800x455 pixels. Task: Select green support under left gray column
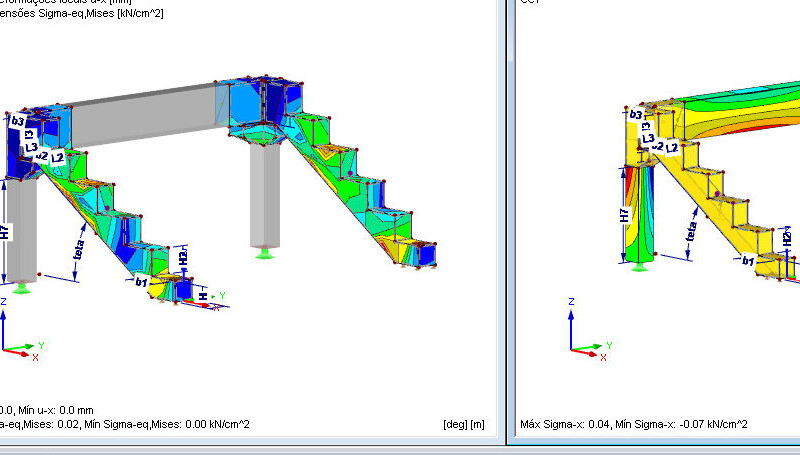(x=21, y=289)
